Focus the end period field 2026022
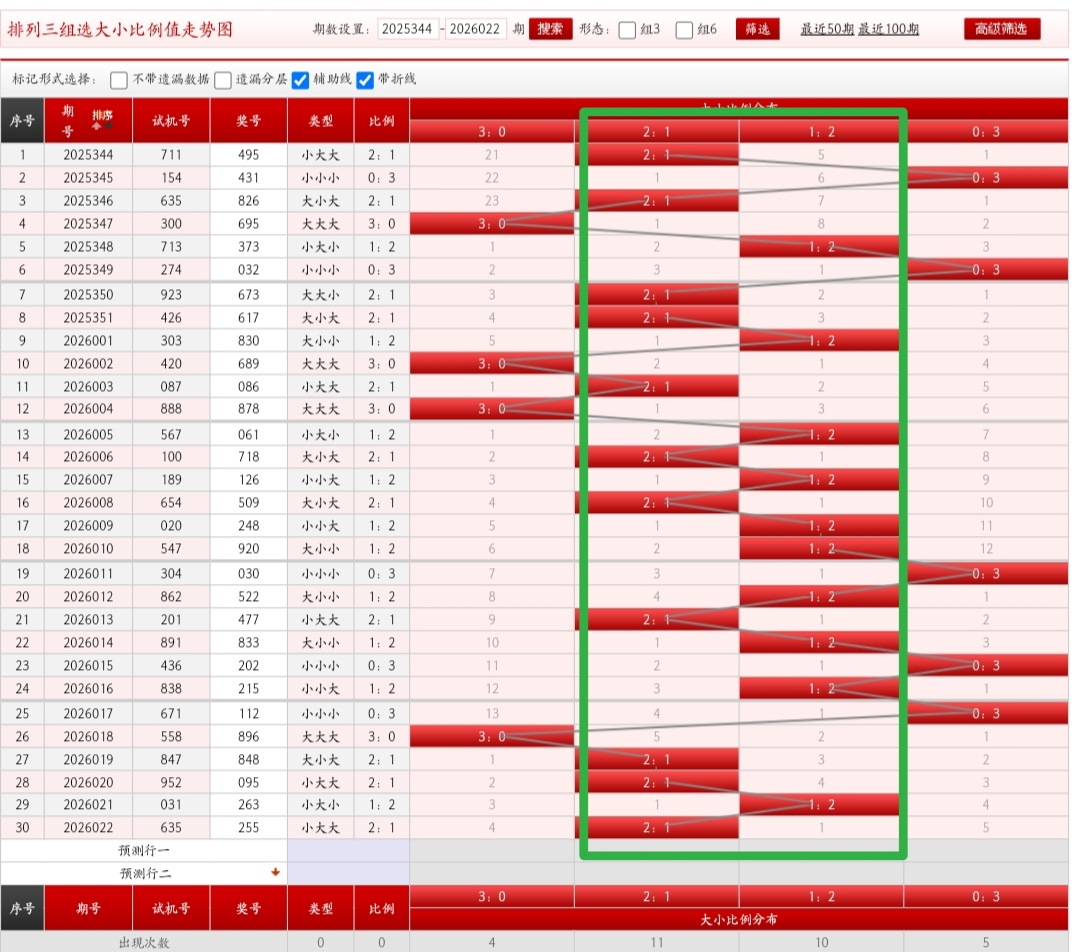 click(x=475, y=29)
